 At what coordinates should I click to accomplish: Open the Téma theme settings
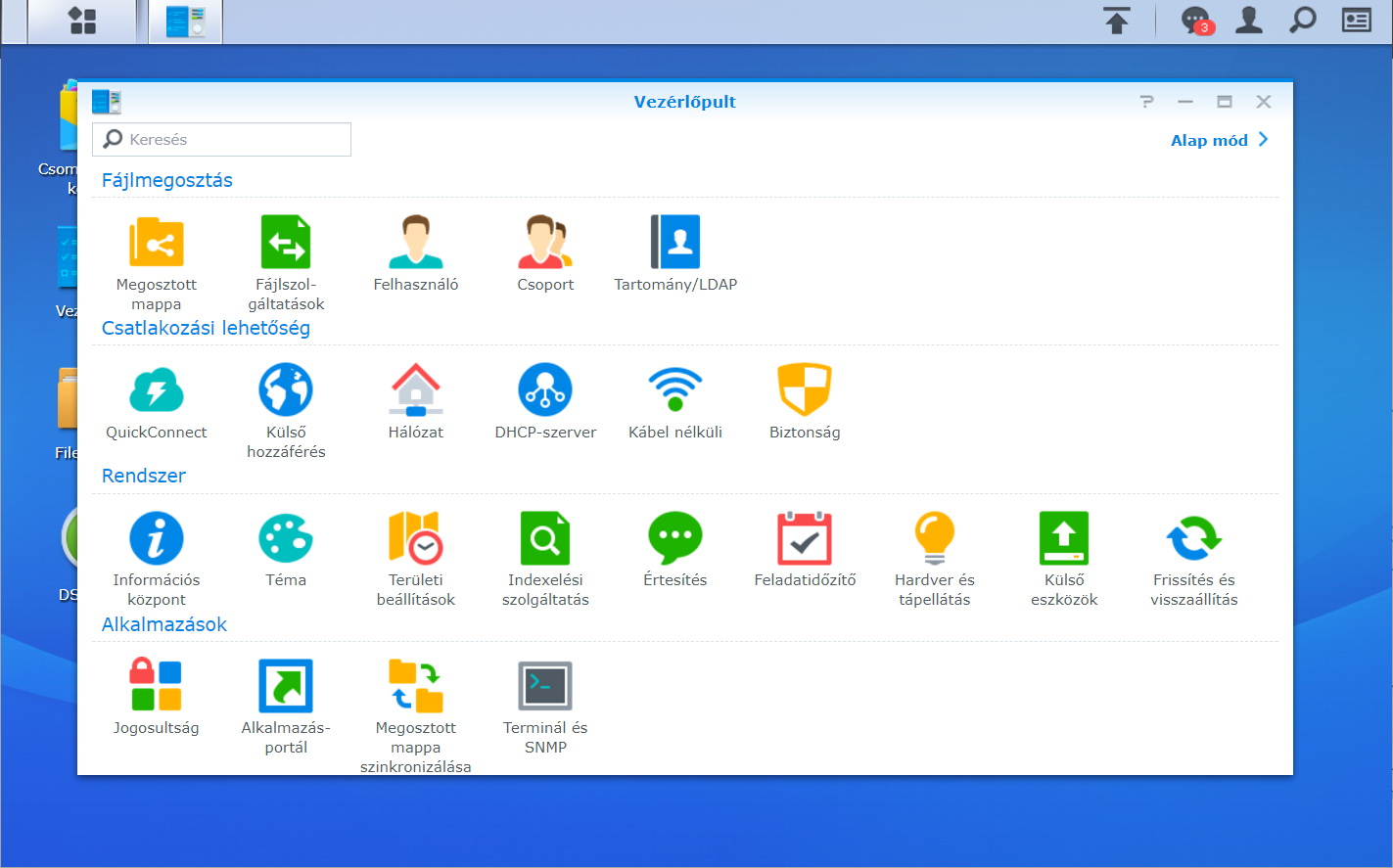tap(286, 538)
